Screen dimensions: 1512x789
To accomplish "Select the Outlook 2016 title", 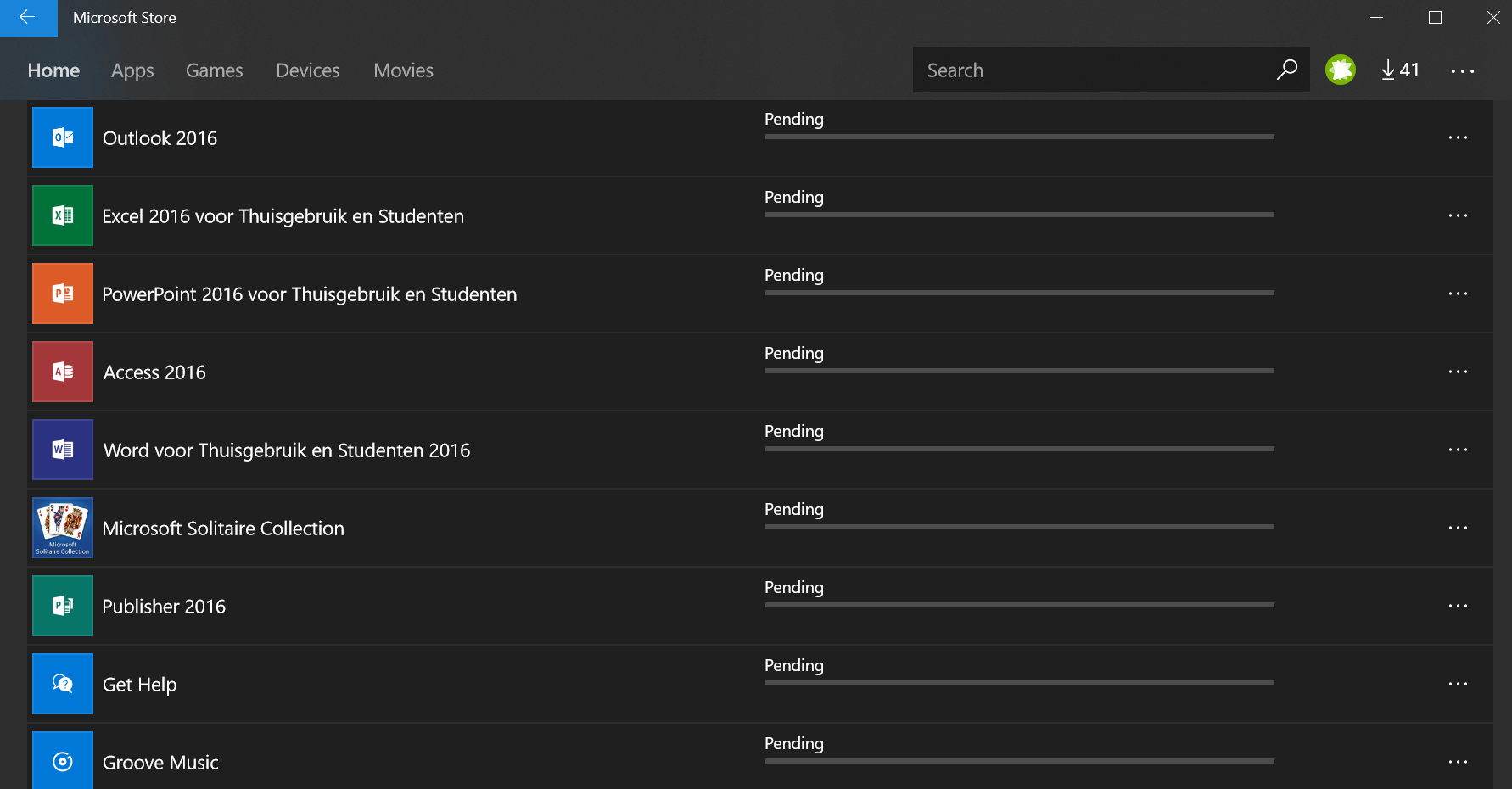I will click(160, 138).
